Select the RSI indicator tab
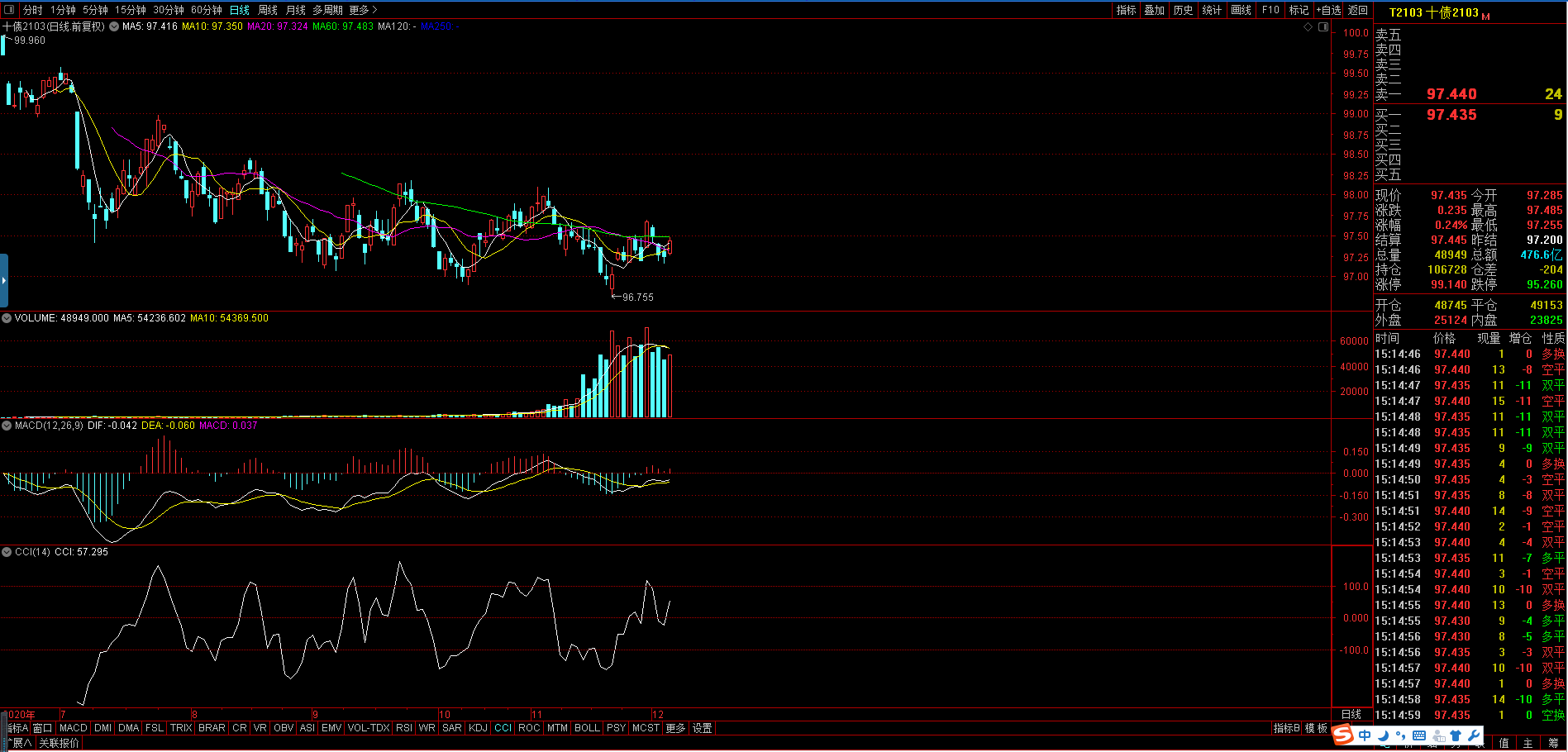This screenshot has width=1568, height=752. click(x=403, y=728)
